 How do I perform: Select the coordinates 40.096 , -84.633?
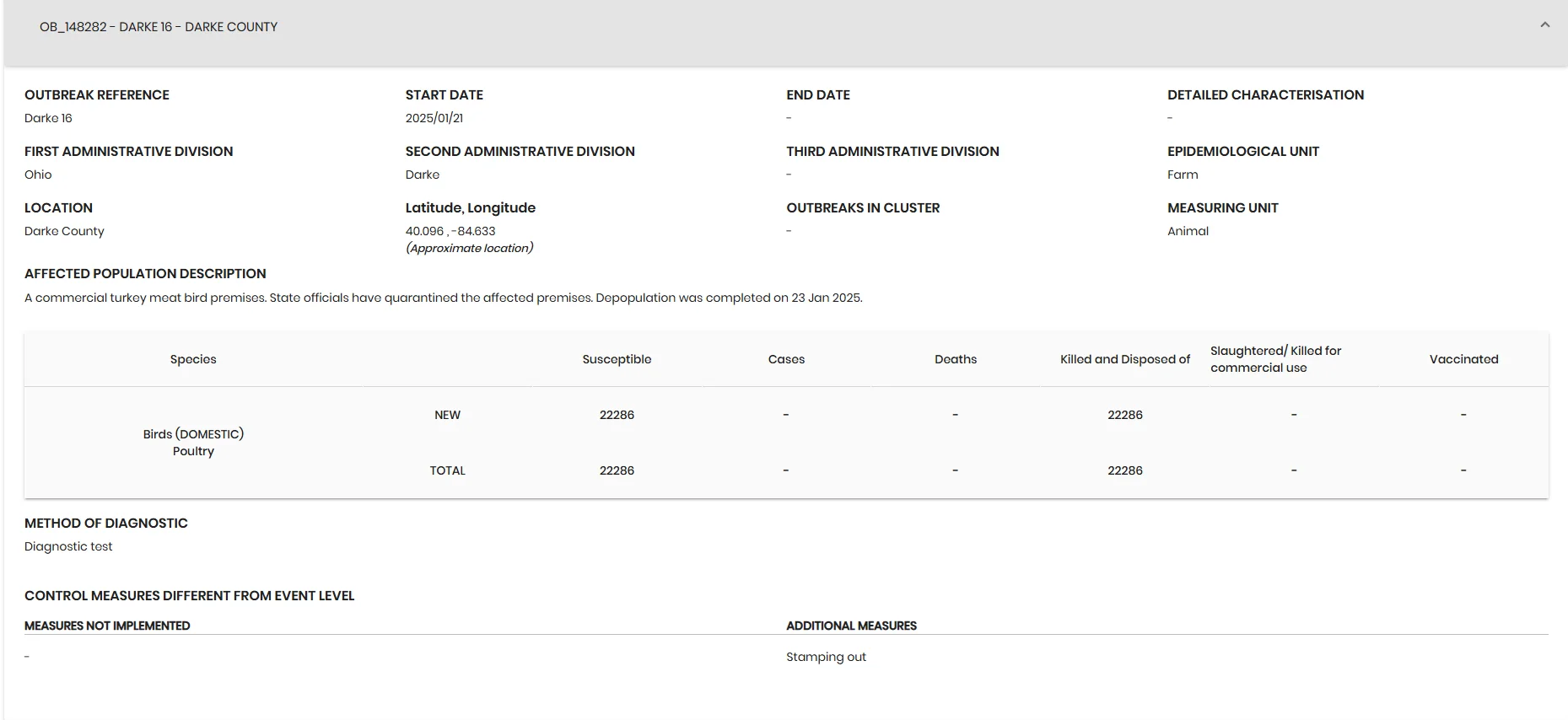pyautogui.click(x=450, y=231)
